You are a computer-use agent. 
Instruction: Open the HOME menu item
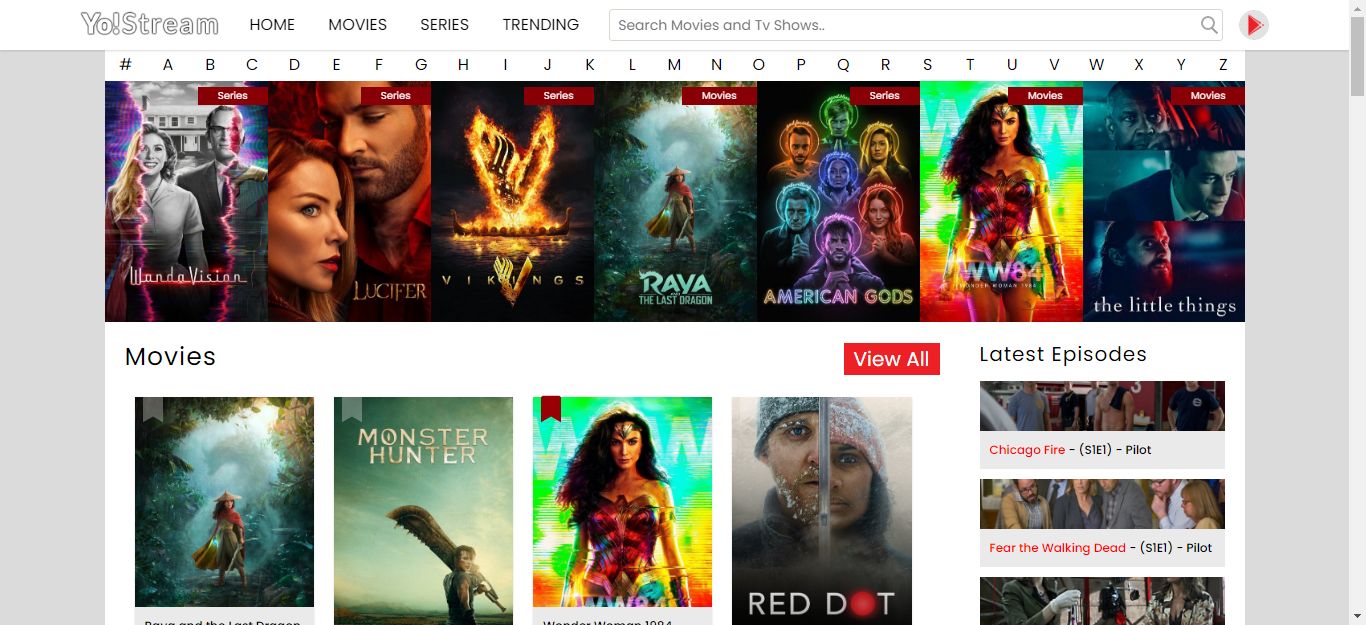[272, 25]
